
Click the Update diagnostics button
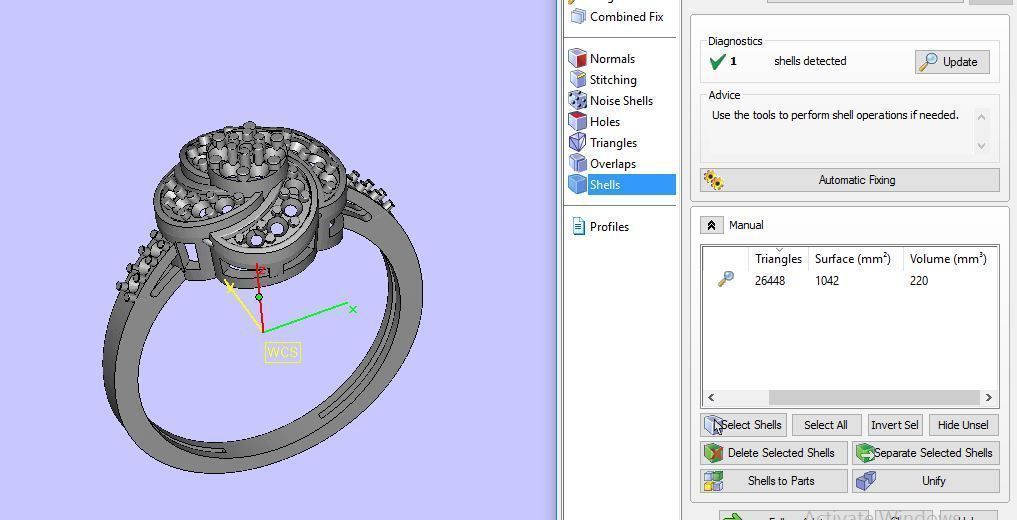pos(952,62)
